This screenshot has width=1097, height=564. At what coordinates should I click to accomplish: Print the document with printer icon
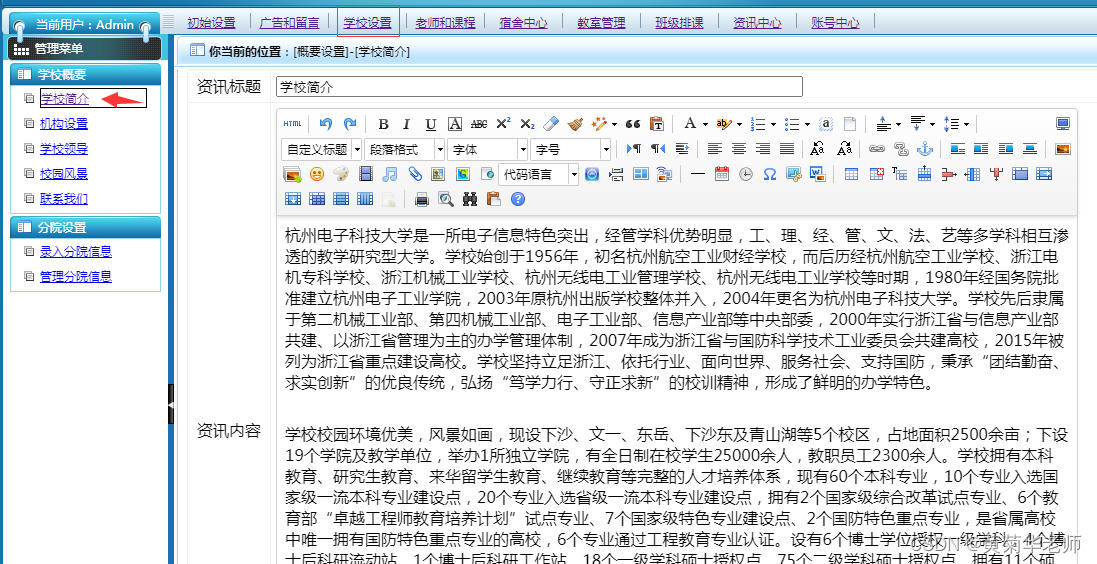click(x=422, y=199)
